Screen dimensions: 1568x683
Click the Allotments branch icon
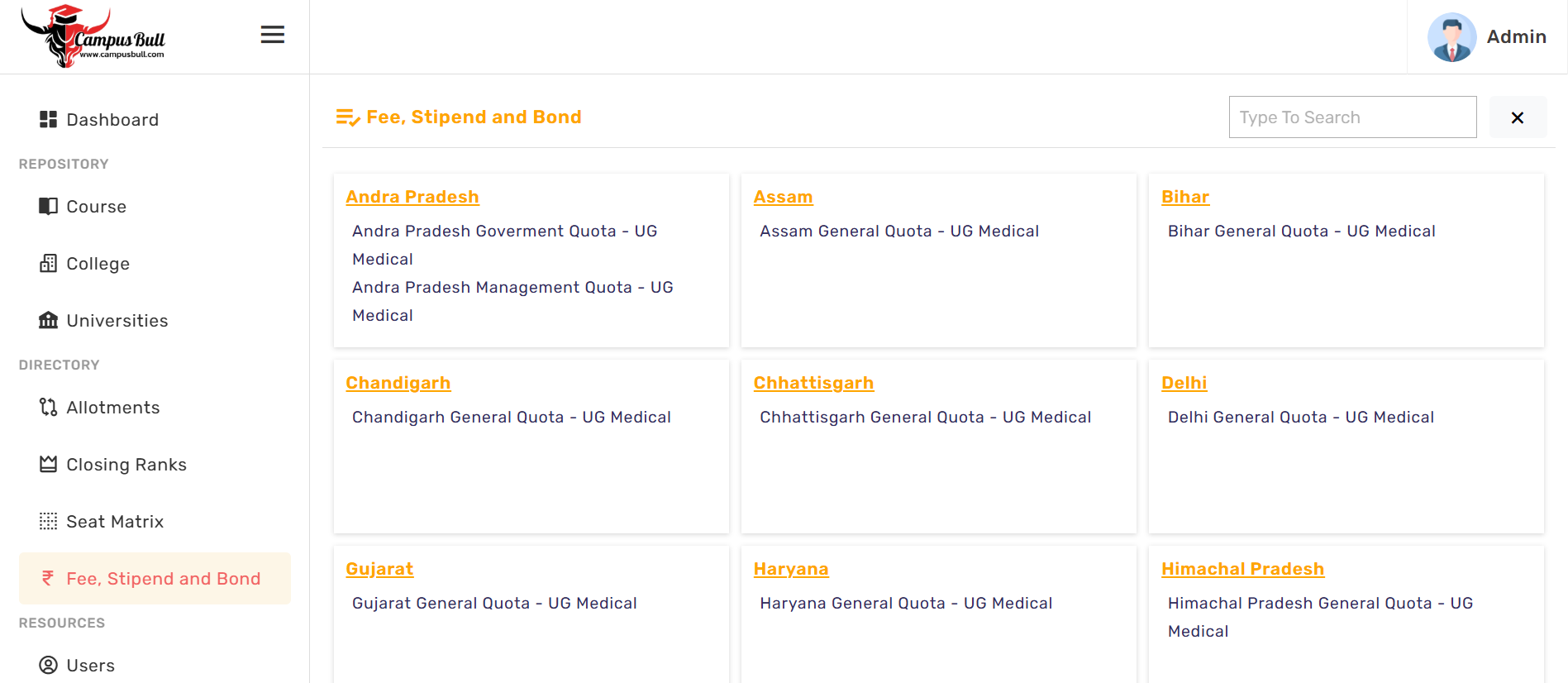(x=48, y=407)
